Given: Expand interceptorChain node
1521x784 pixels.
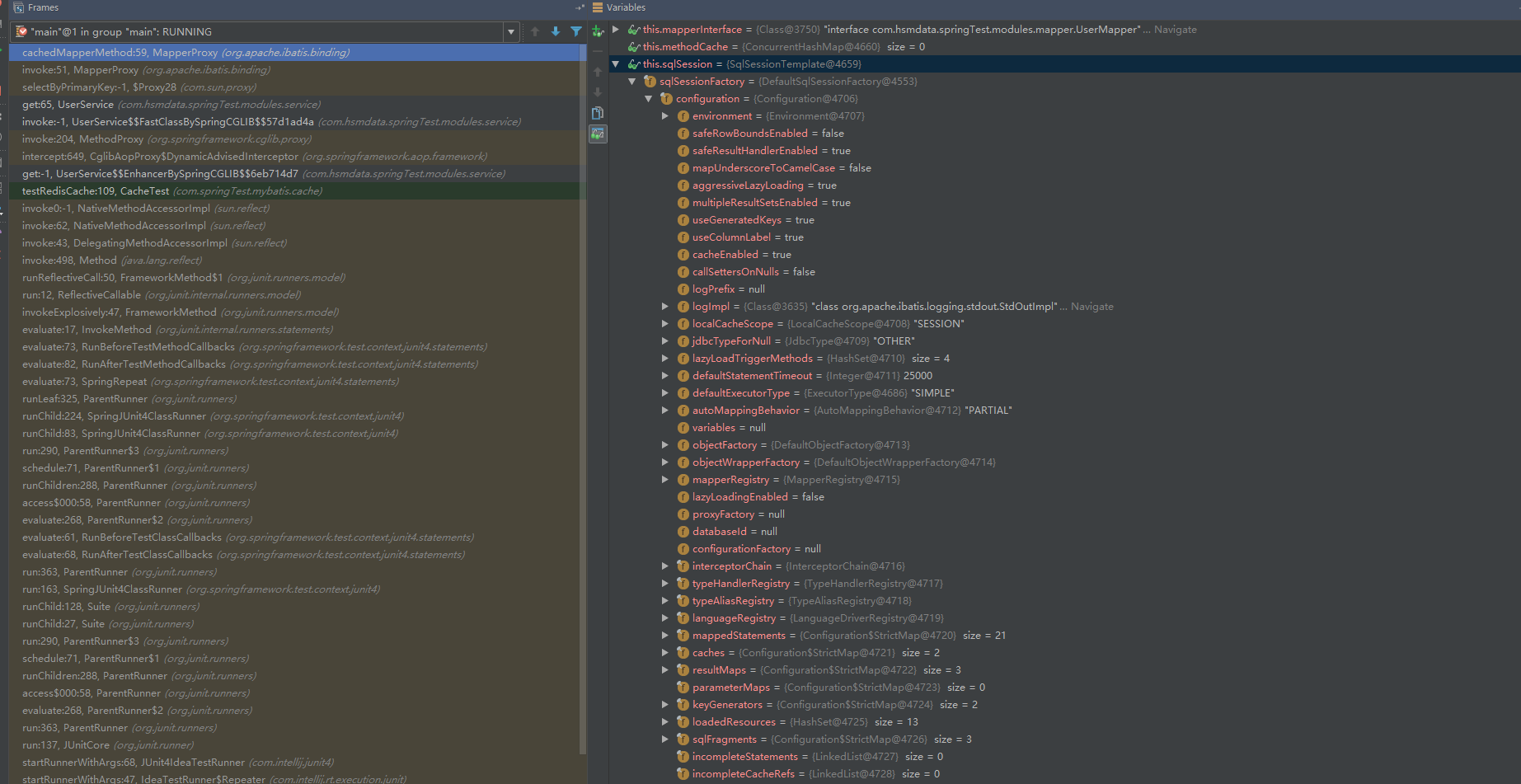Looking at the screenshot, I should point(665,566).
